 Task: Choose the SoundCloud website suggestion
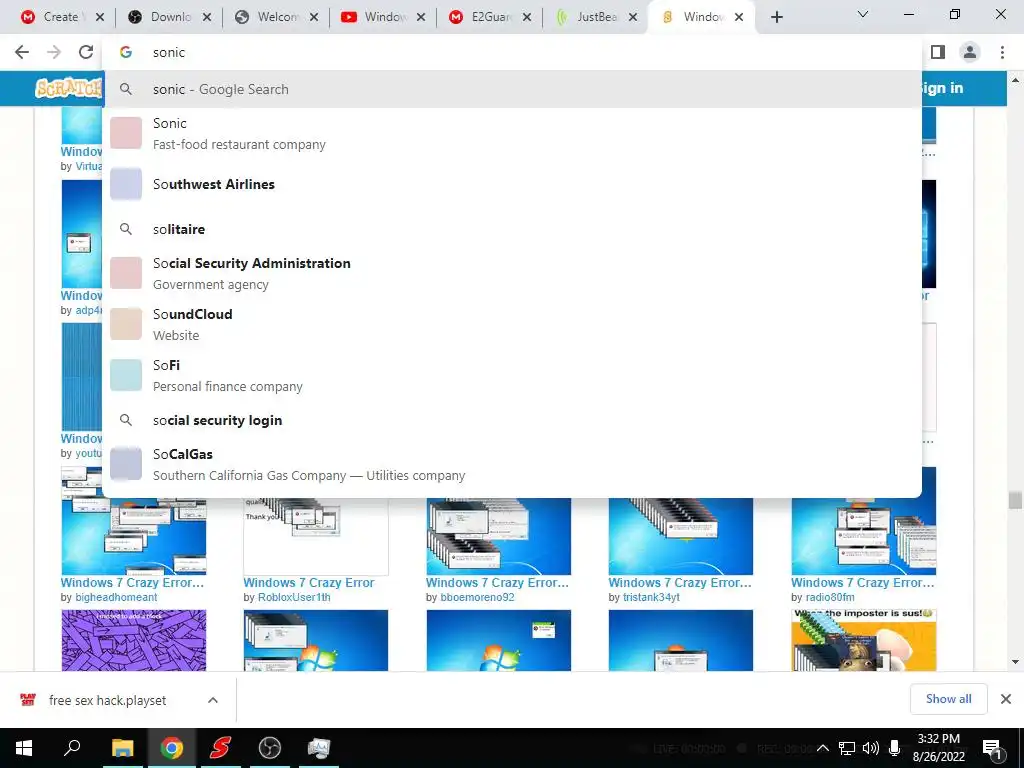[x=512, y=324]
